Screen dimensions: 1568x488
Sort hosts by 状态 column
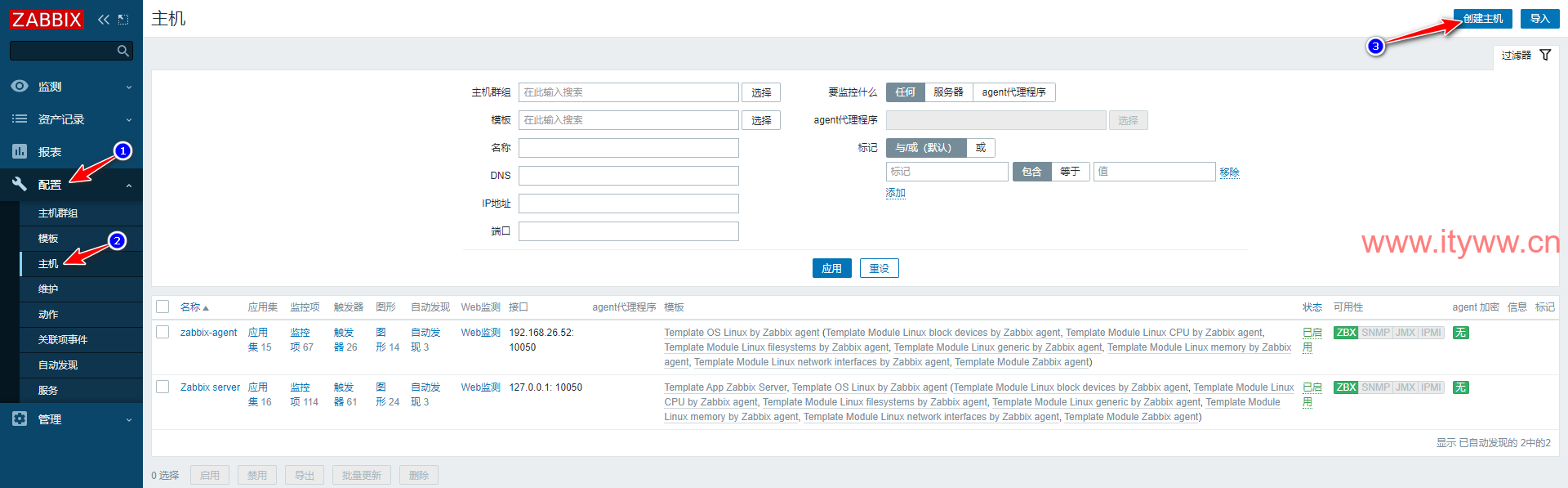(x=1312, y=307)
